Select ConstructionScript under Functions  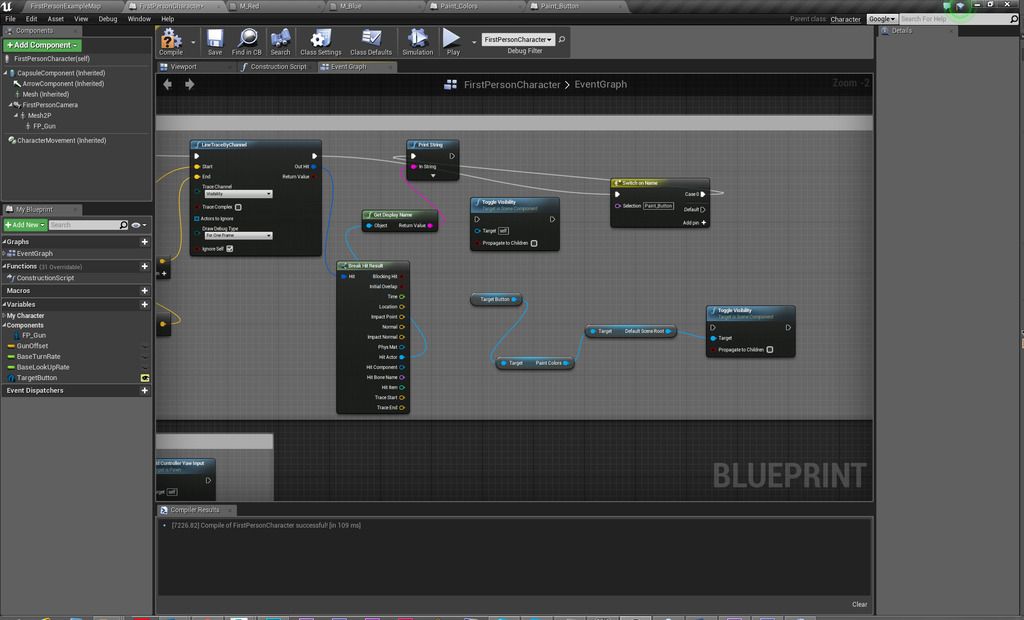click(x=45, y=278)
